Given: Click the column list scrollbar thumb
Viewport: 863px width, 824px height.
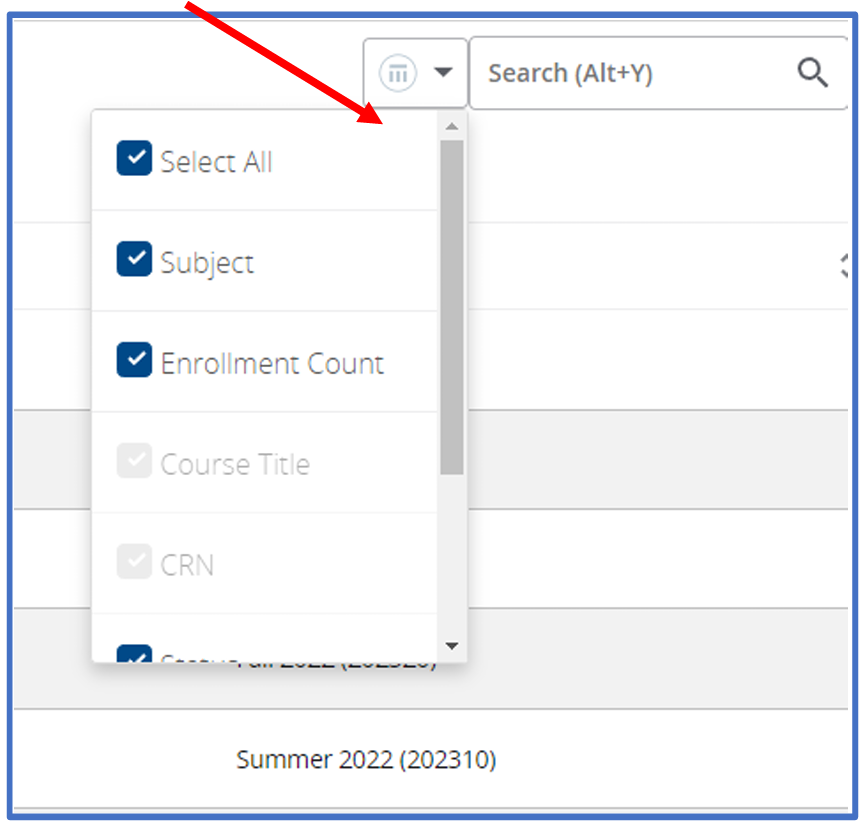Looking at the screenshot, I should point(452,305).
